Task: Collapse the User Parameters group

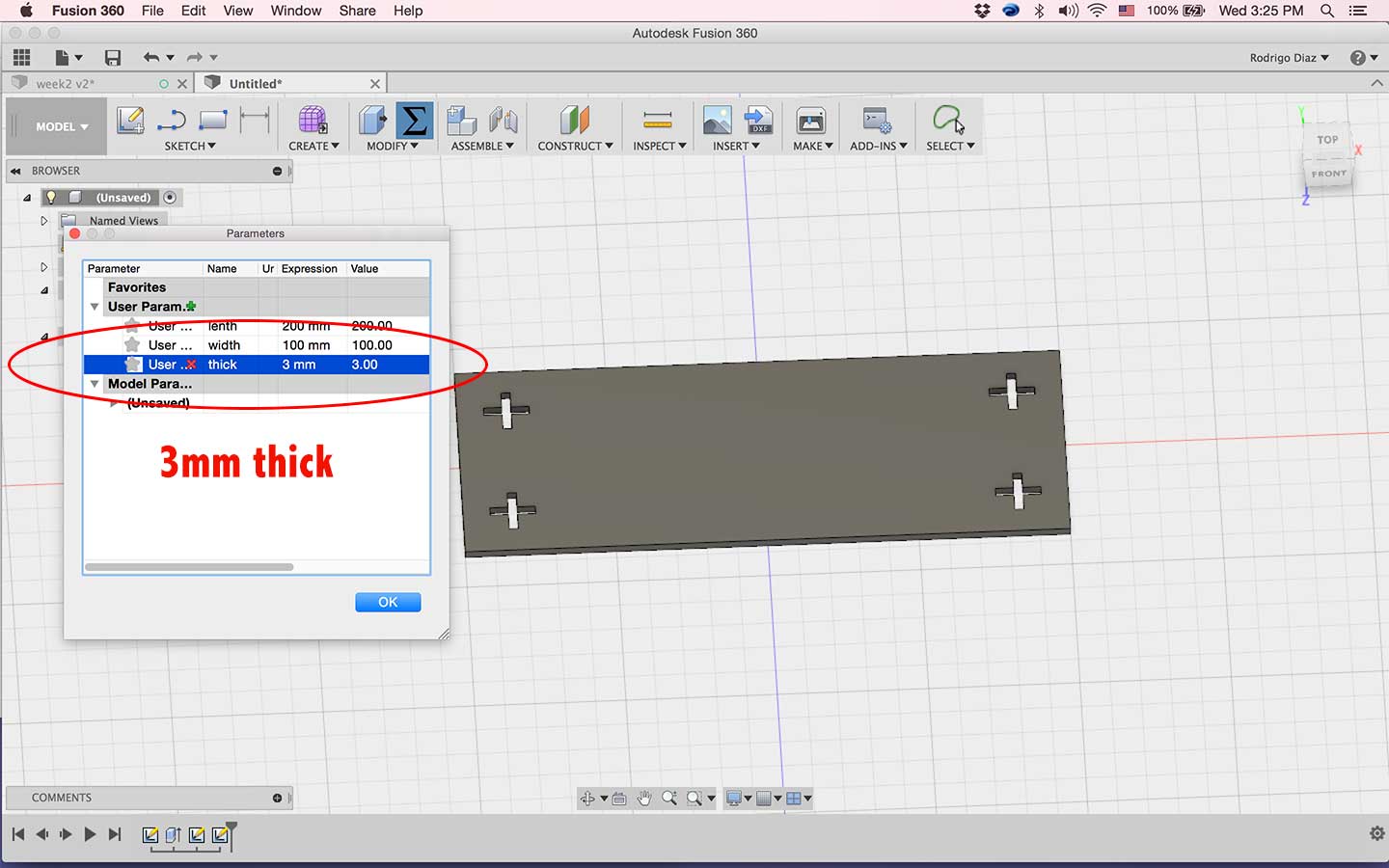Action: [95, 307]
